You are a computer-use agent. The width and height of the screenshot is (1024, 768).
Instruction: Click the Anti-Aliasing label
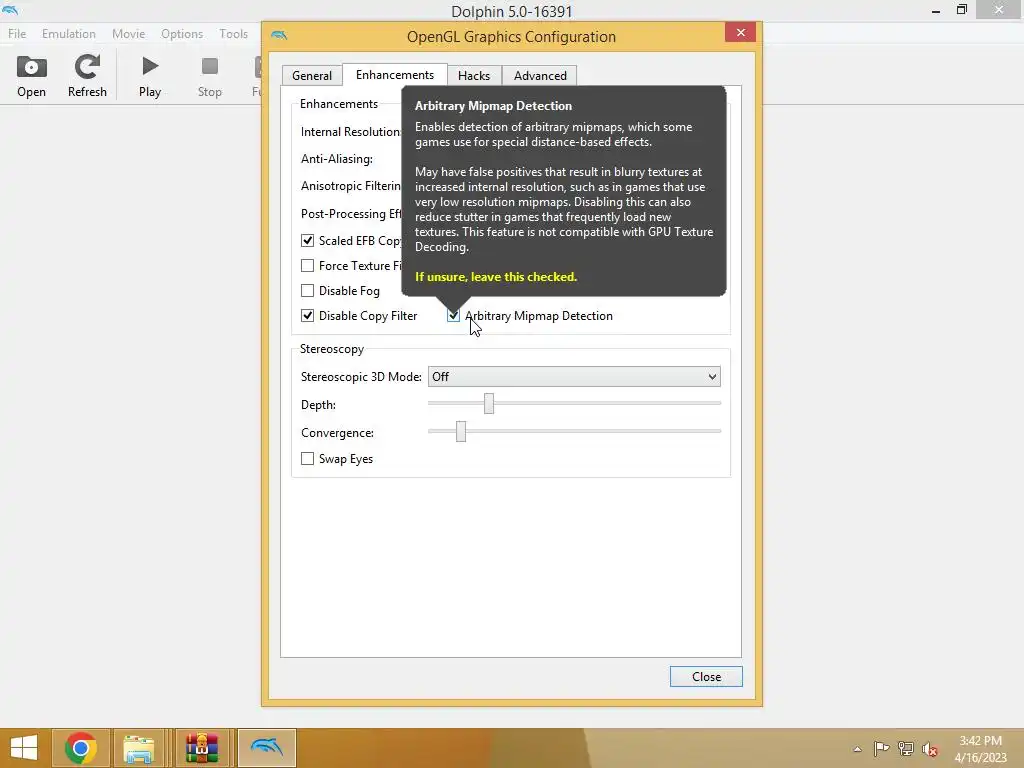tap(337, 159)
